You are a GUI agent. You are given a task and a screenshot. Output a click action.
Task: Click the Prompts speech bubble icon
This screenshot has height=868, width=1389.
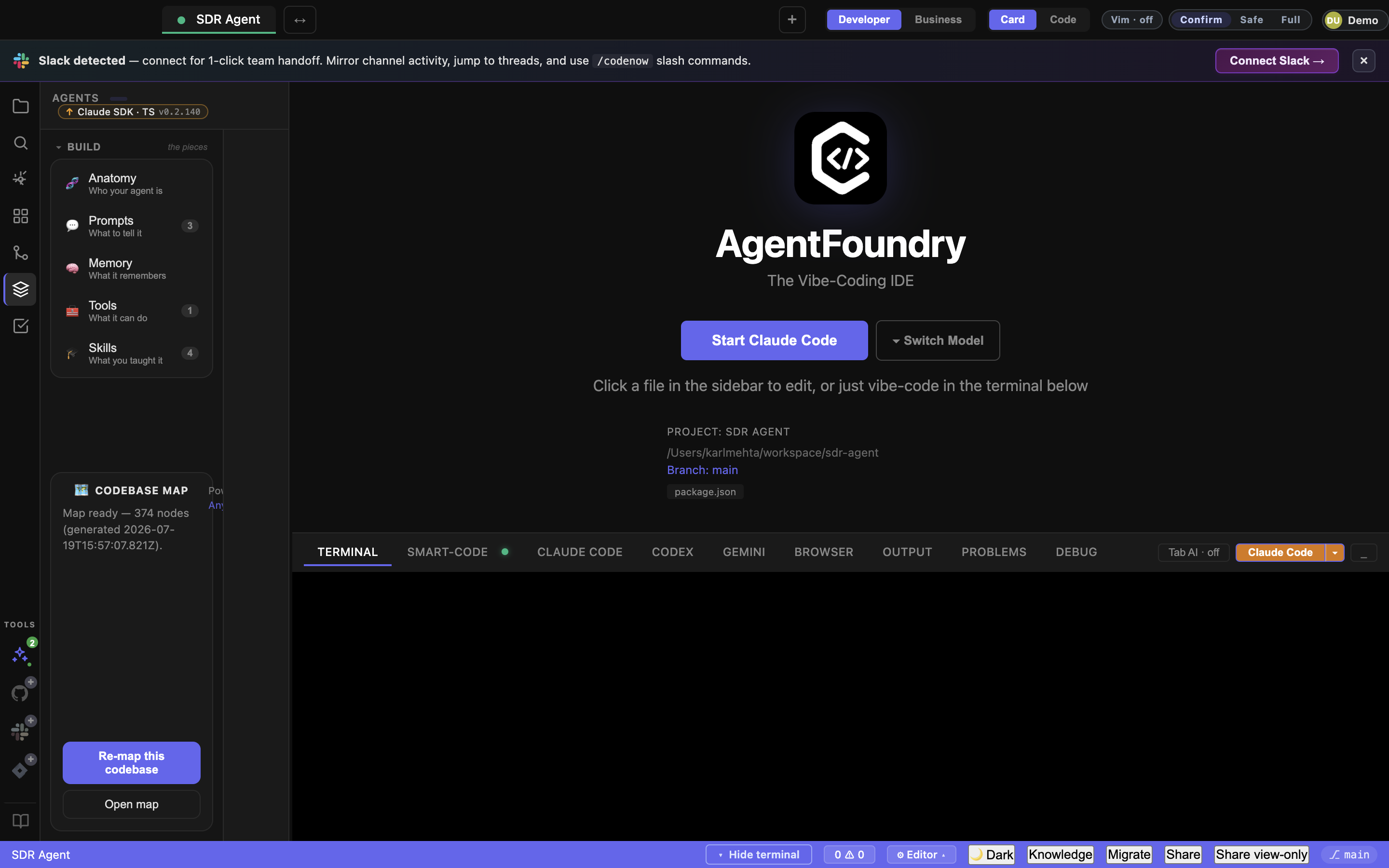click(72, 226)
